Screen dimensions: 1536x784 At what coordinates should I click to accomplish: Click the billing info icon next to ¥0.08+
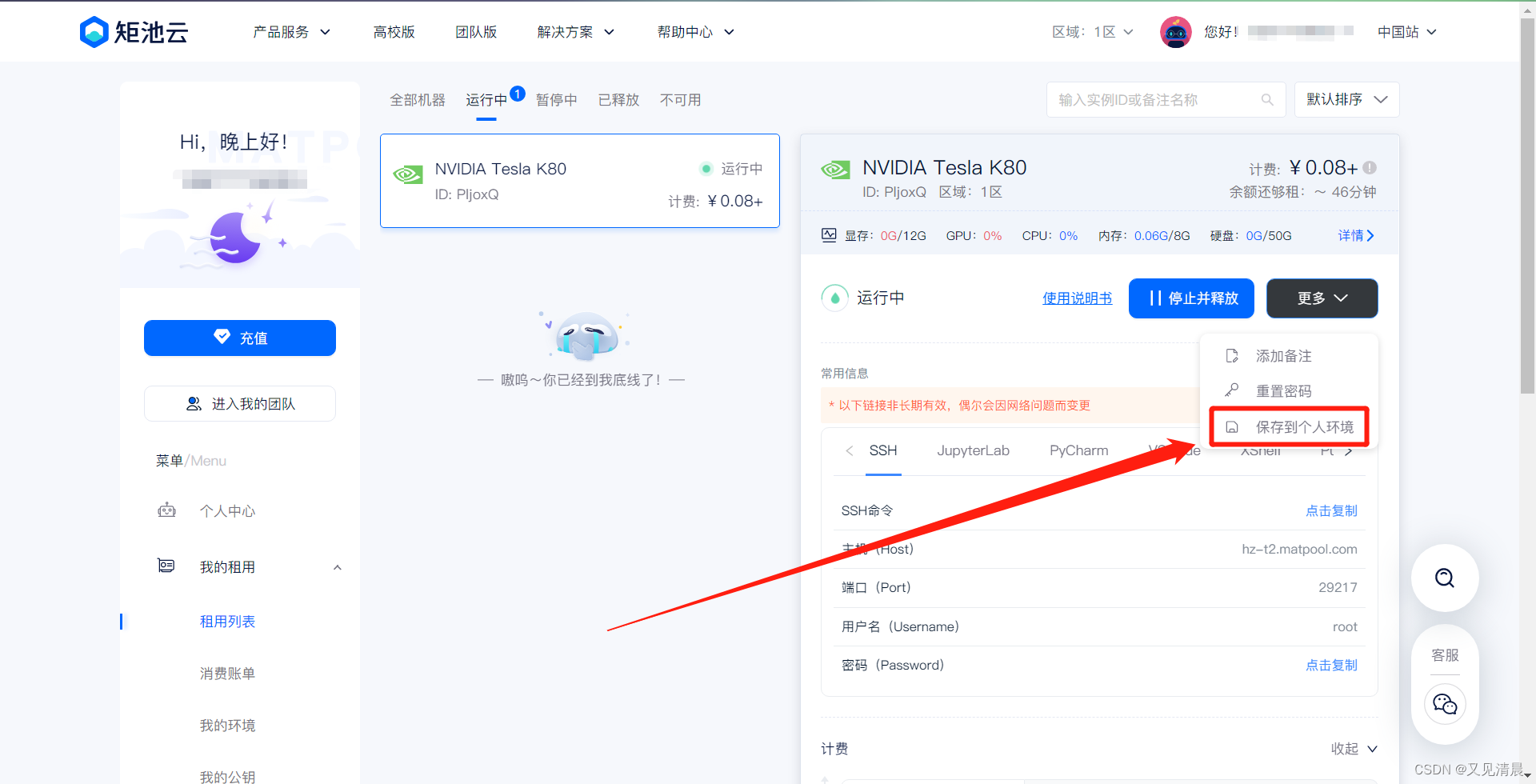1370,168
